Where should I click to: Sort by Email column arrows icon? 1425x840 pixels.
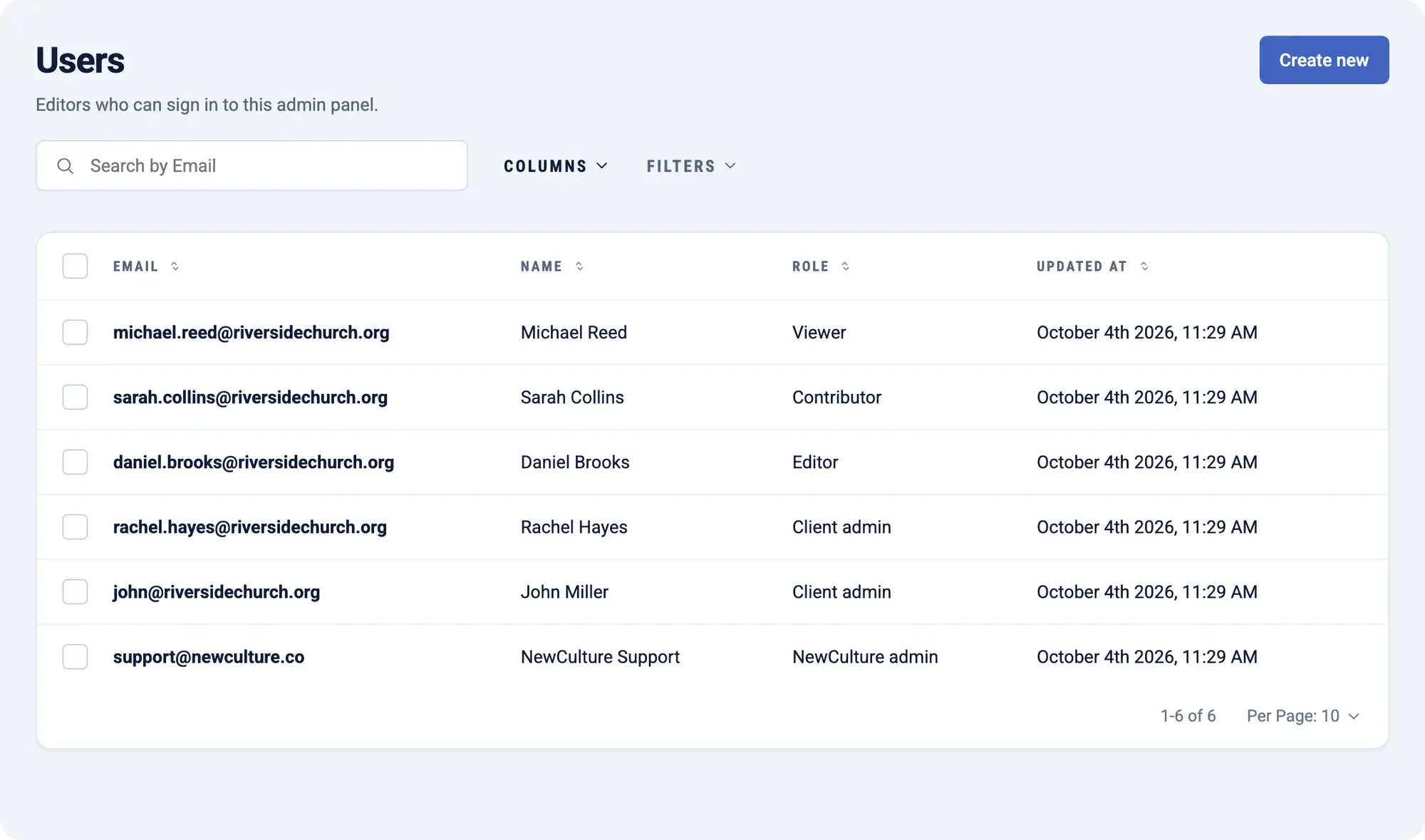pos(175,266)
